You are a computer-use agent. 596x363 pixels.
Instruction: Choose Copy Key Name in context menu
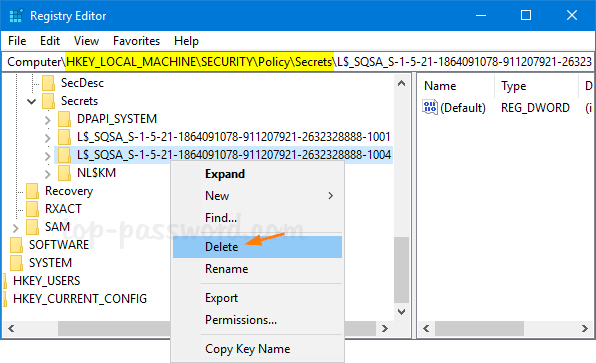[x=258, y=349]
